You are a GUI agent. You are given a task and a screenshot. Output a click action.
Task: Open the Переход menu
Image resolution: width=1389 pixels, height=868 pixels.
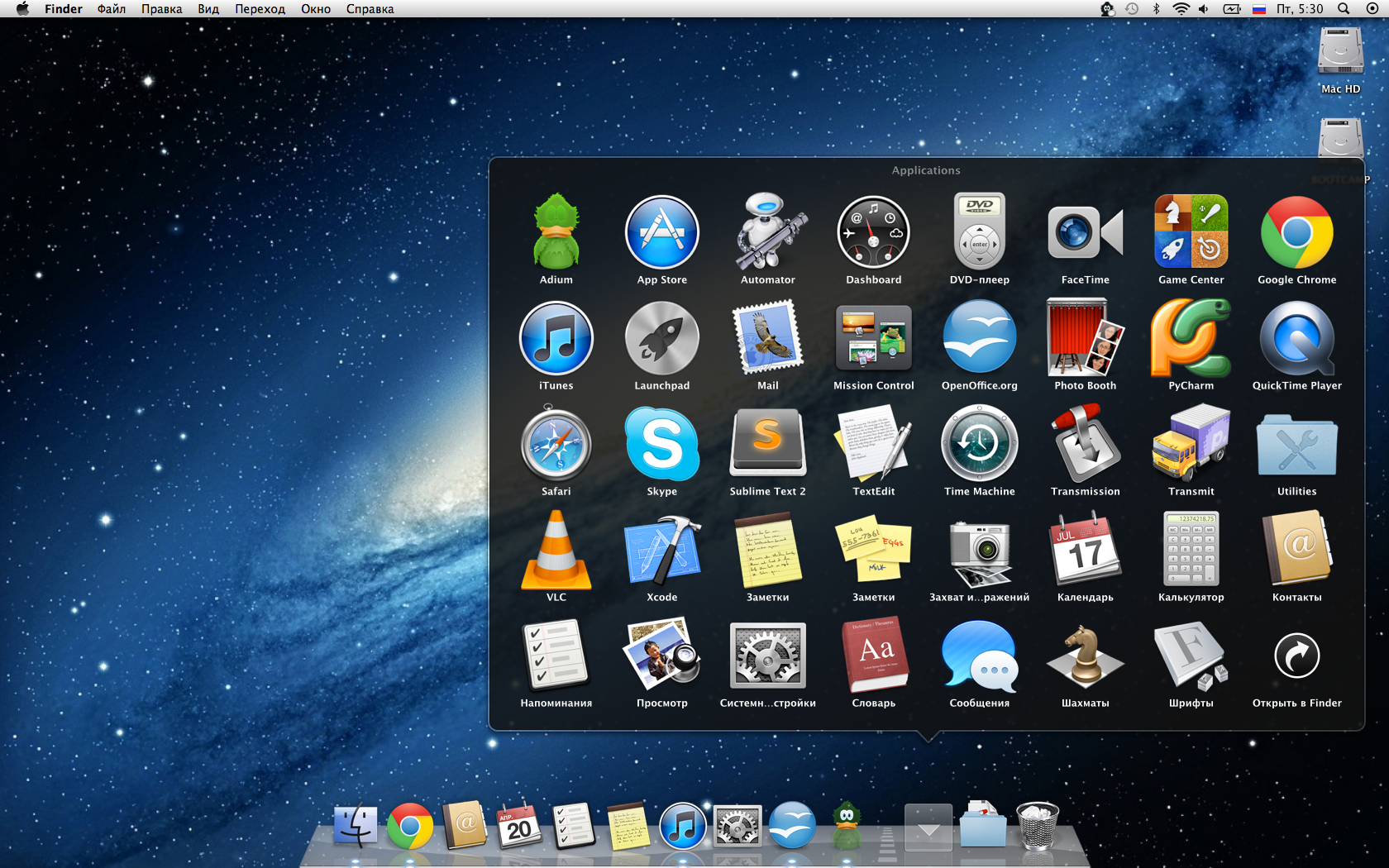(260, 9)
